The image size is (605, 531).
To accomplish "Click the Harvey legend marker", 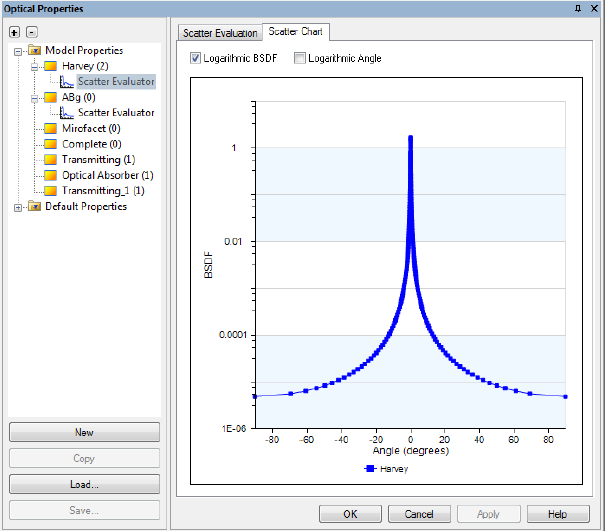I will tap(370, 468).
